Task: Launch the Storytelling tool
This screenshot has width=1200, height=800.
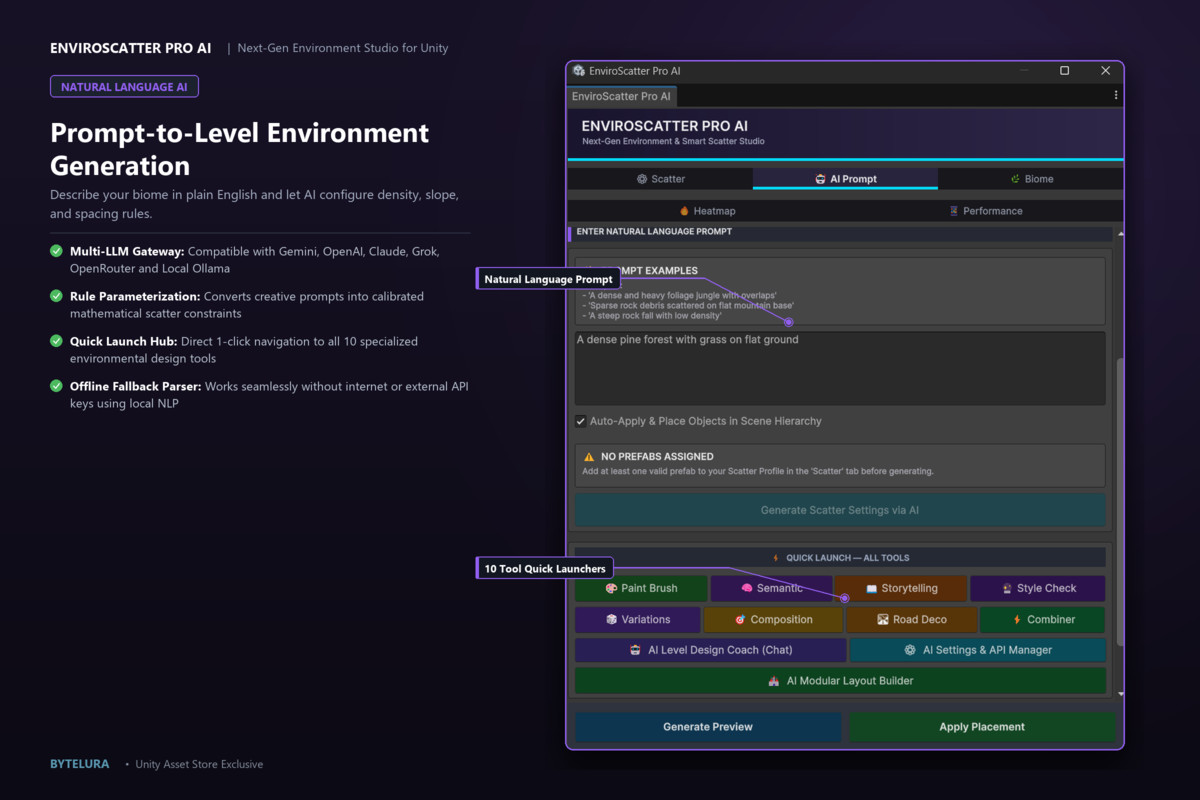Action: (901, 588)
